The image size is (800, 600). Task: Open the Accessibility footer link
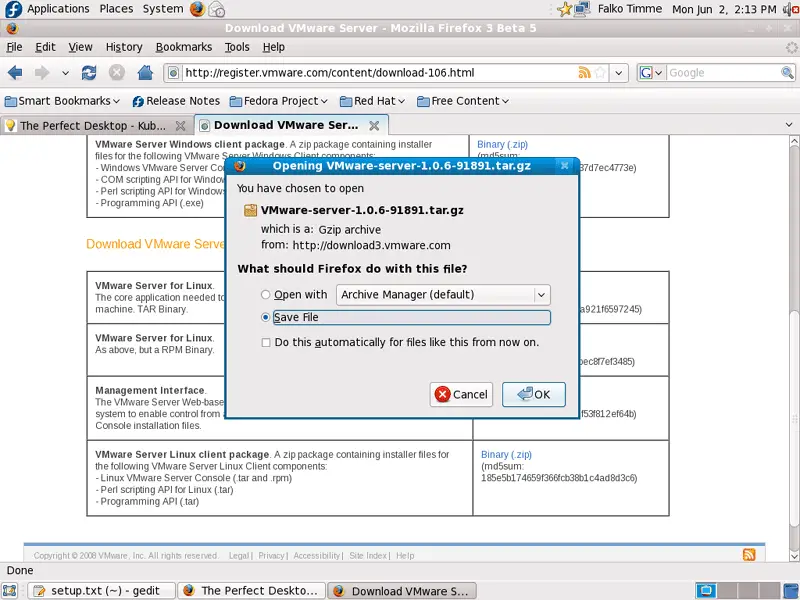[316, 556]
